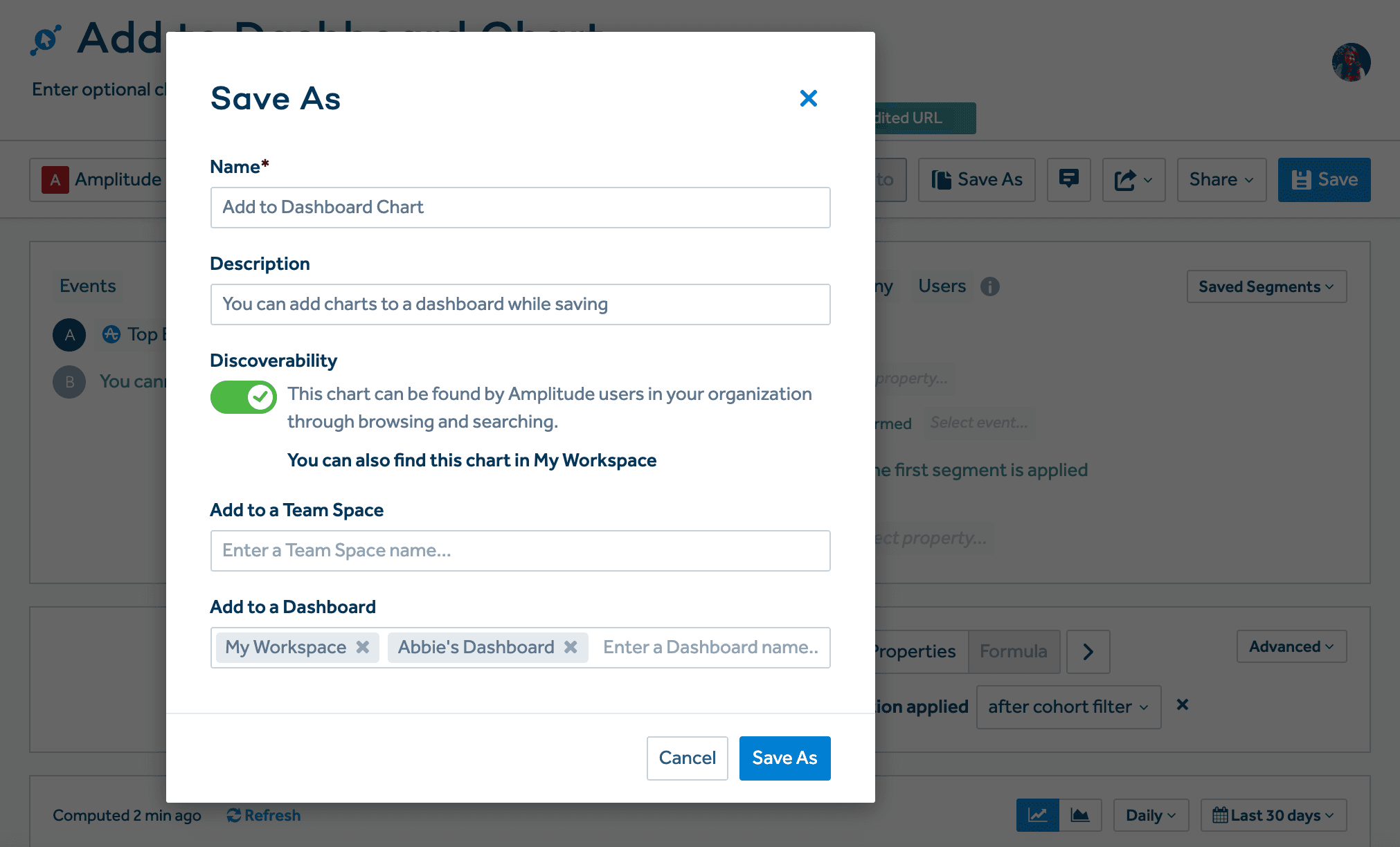
Task: Click the Description input field
Action: point(520,304)
